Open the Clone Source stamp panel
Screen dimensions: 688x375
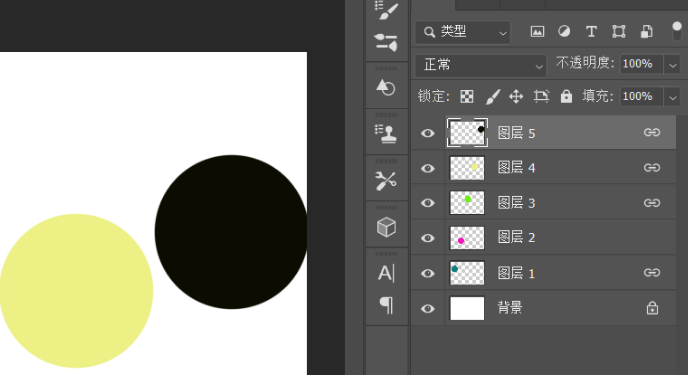386,134
